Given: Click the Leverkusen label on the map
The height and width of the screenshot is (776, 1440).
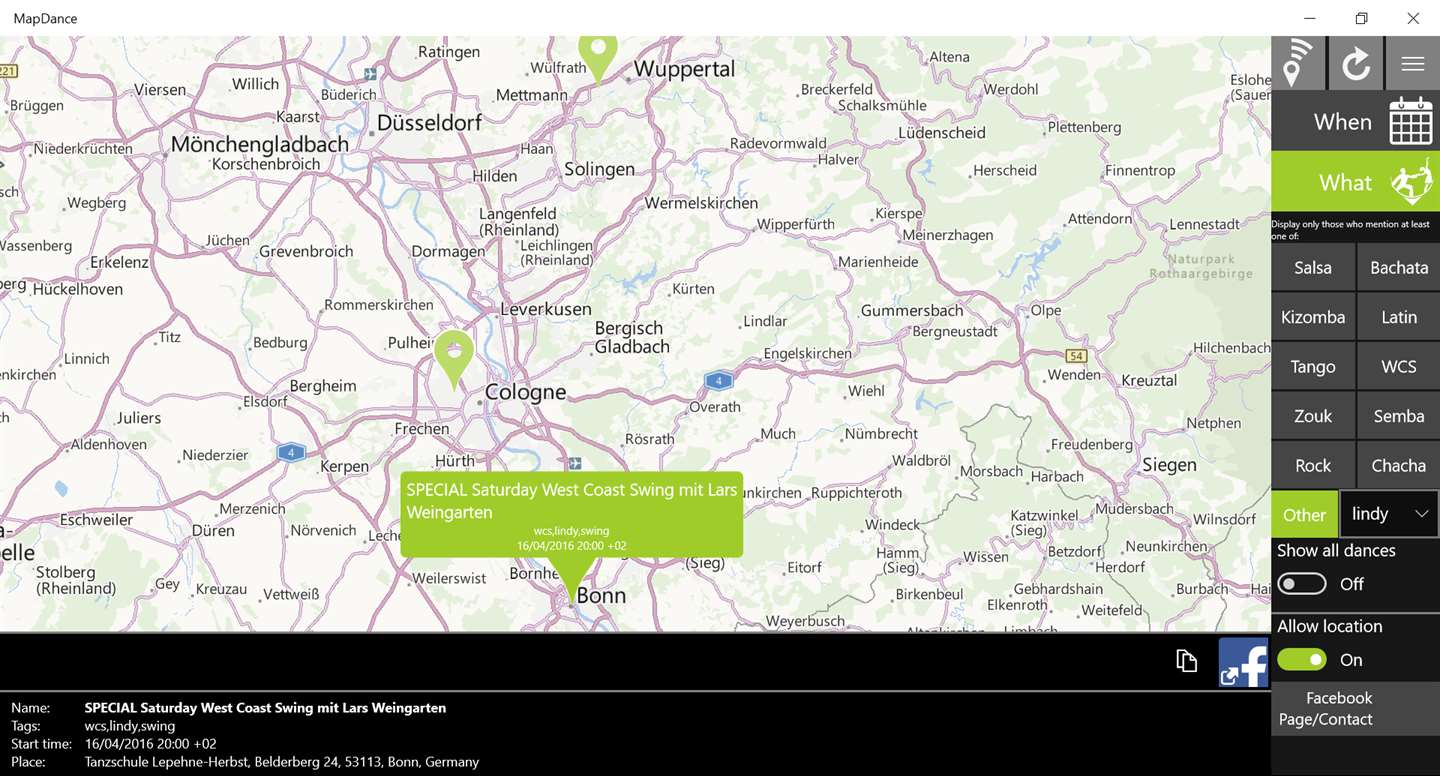Looking at the screenshot, I should click(x=546, y=309).
